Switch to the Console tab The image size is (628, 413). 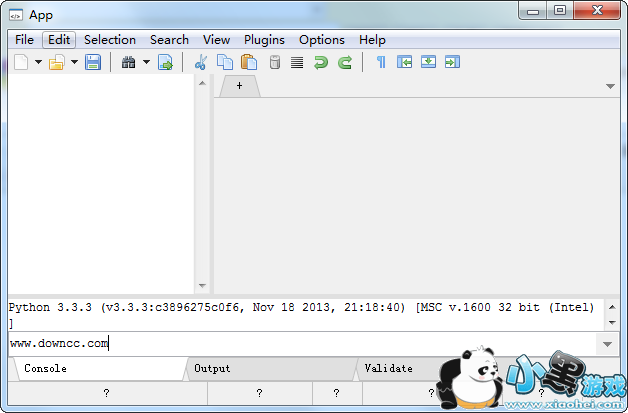point(99,369)
